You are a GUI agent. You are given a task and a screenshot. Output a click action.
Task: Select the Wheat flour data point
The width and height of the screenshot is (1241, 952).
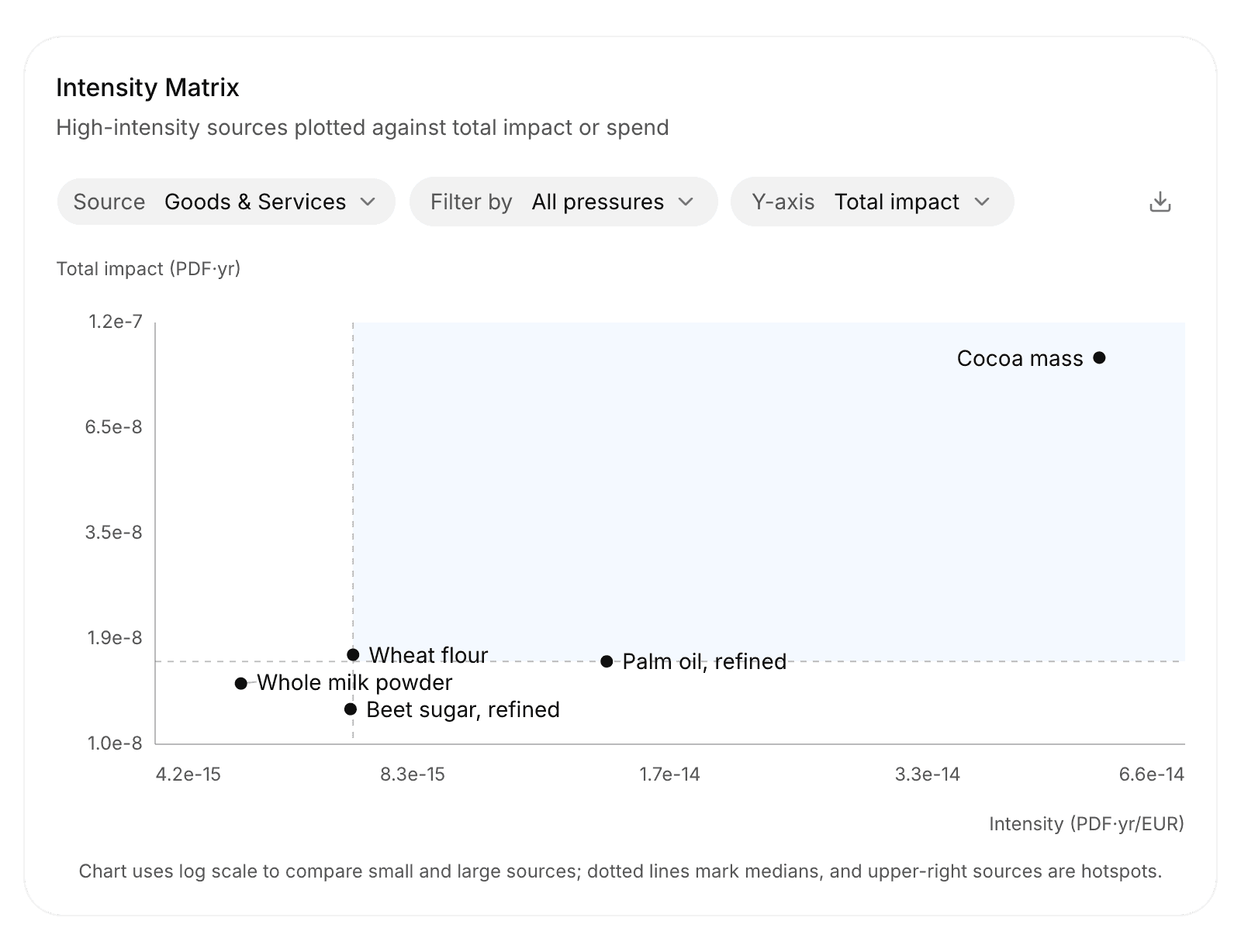click(353, 654)
